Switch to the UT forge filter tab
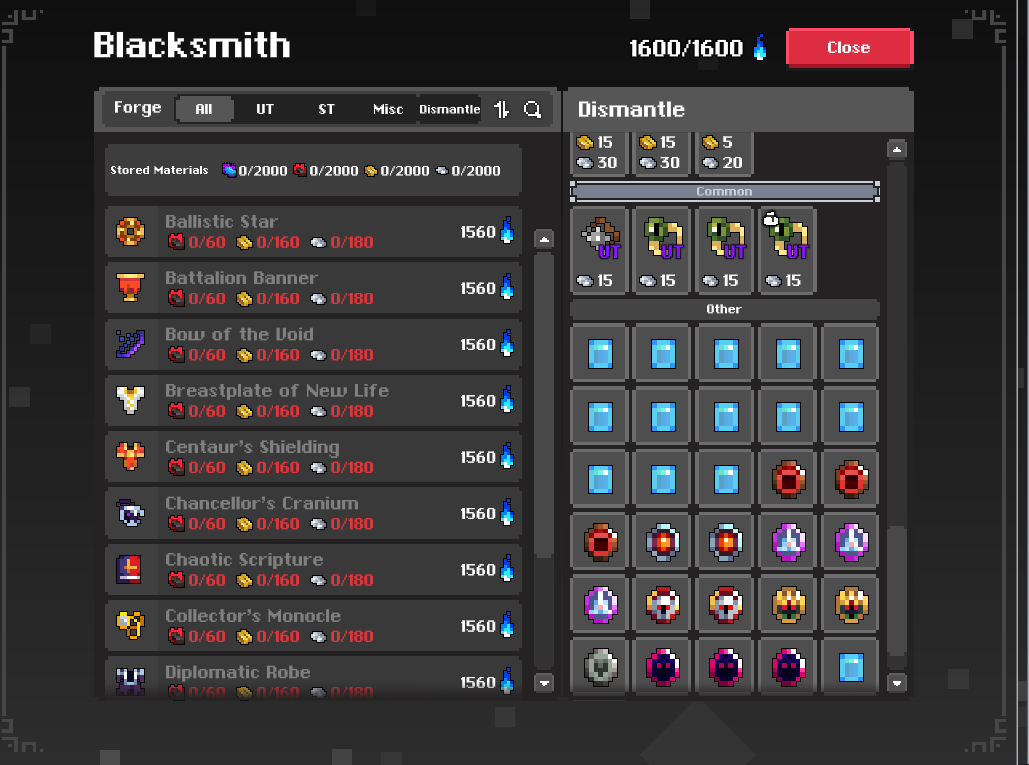1029x765 pixels. click(x=264, y=109)
